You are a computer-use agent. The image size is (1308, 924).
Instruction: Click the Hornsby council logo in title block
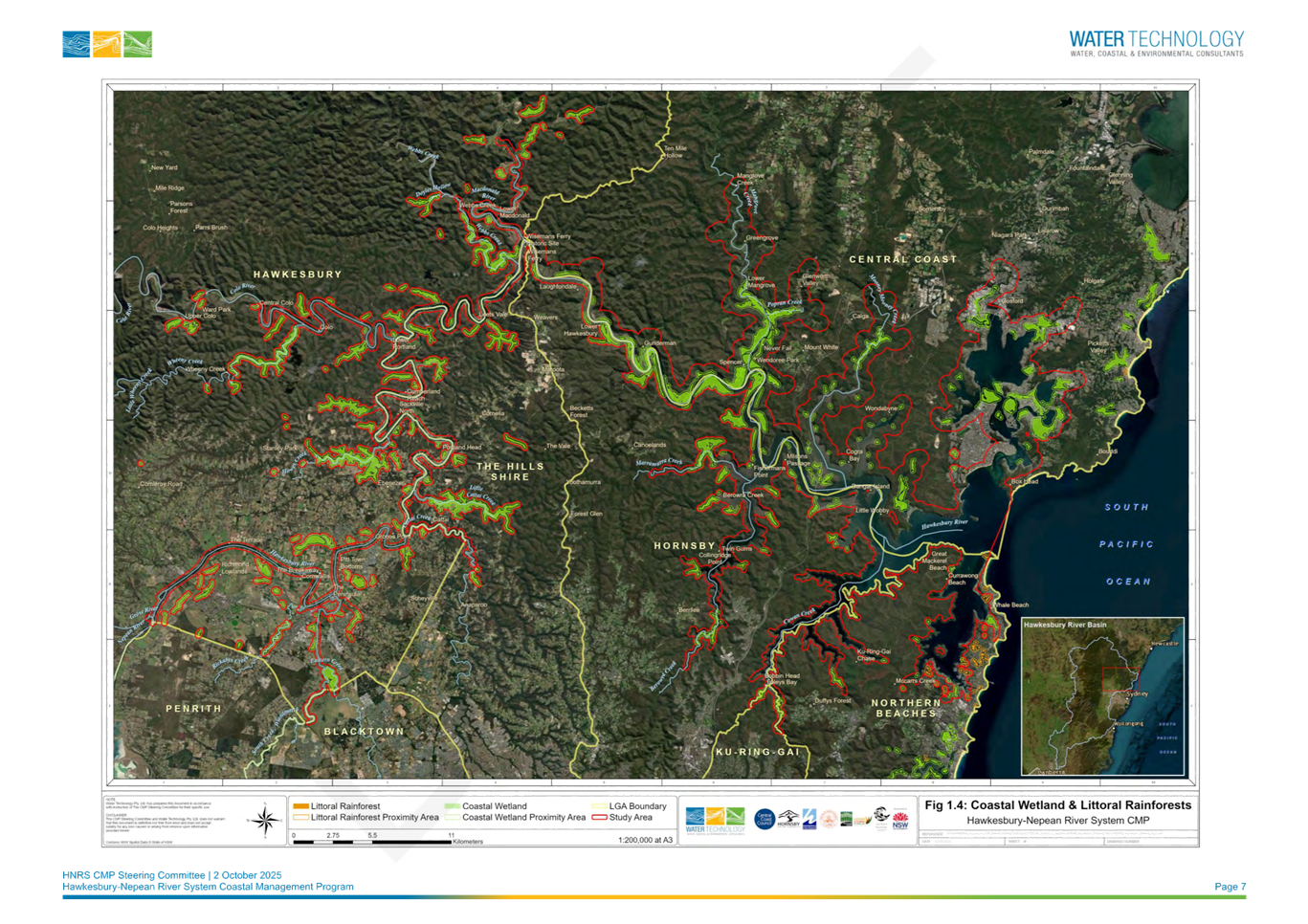787,820
